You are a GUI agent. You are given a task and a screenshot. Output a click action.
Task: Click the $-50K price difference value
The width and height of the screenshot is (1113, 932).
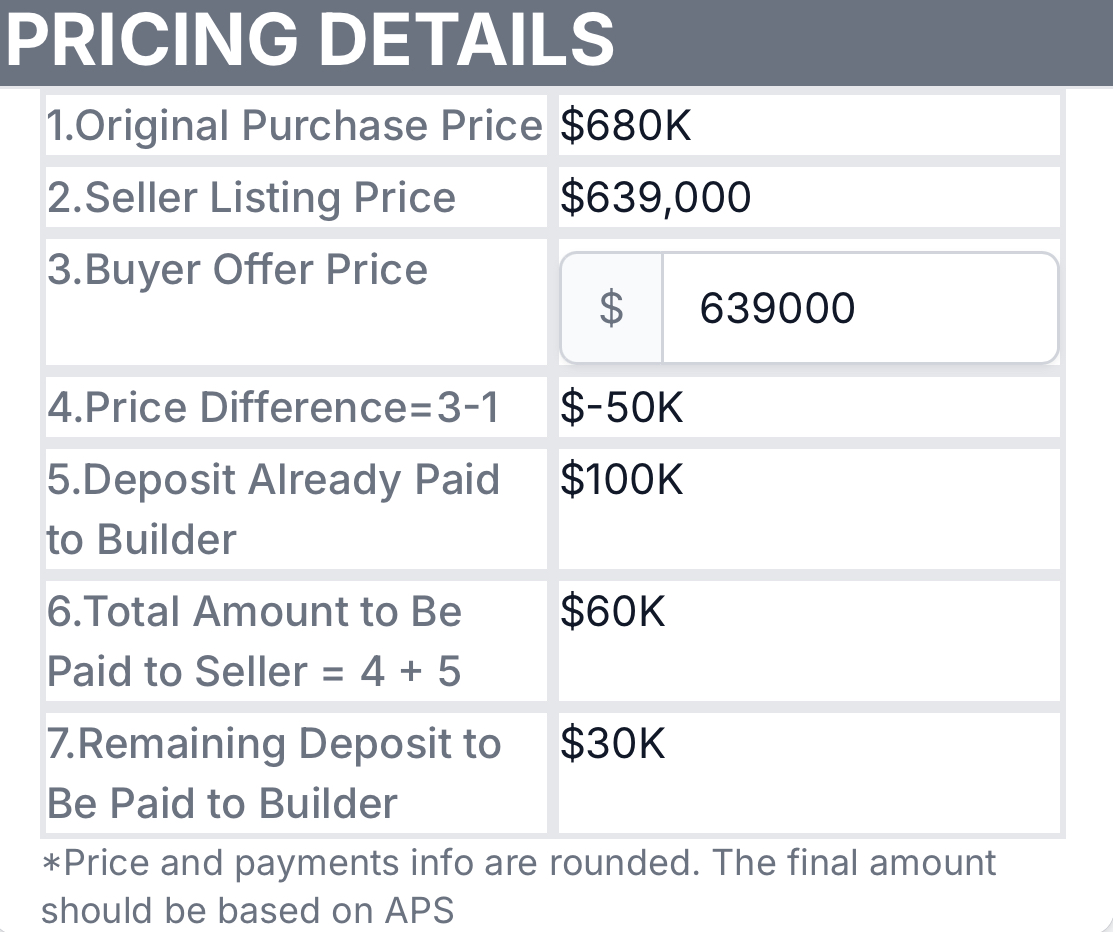click(622, 408)
